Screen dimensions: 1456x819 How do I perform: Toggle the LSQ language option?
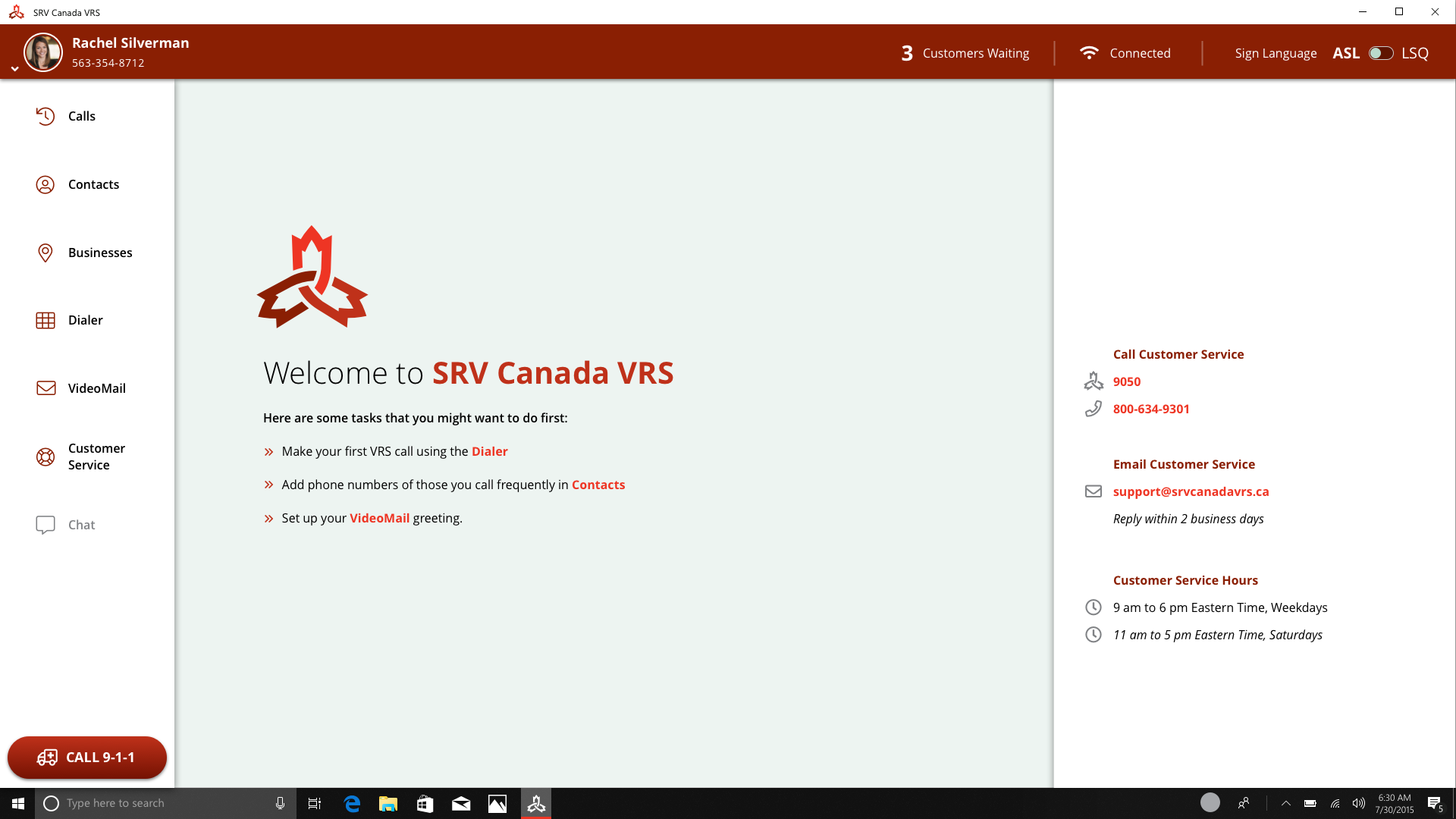click(x=1415, y=53)
